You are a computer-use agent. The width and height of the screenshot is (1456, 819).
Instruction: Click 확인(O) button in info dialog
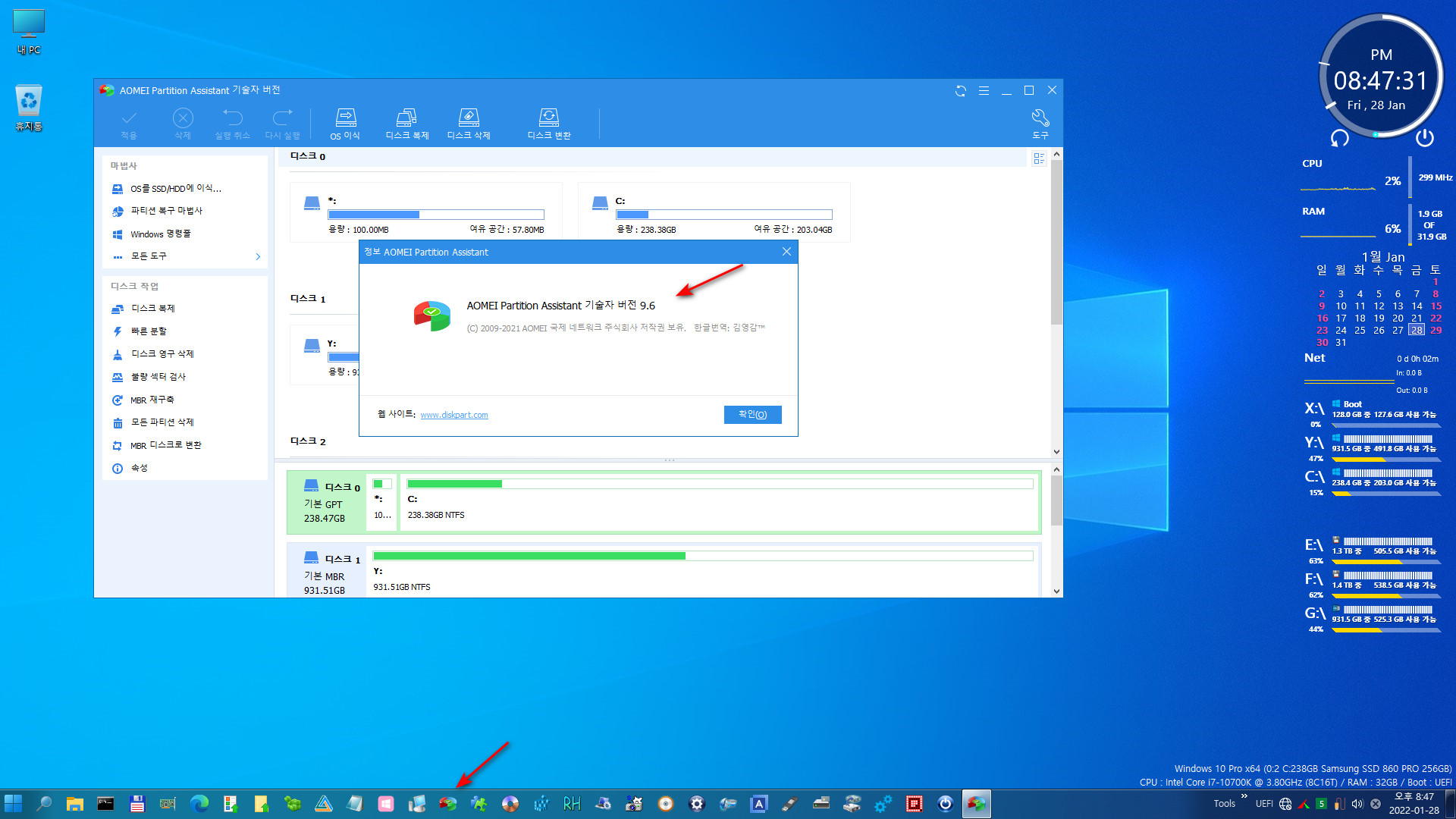pyautogui.click(x=752, y=414)
